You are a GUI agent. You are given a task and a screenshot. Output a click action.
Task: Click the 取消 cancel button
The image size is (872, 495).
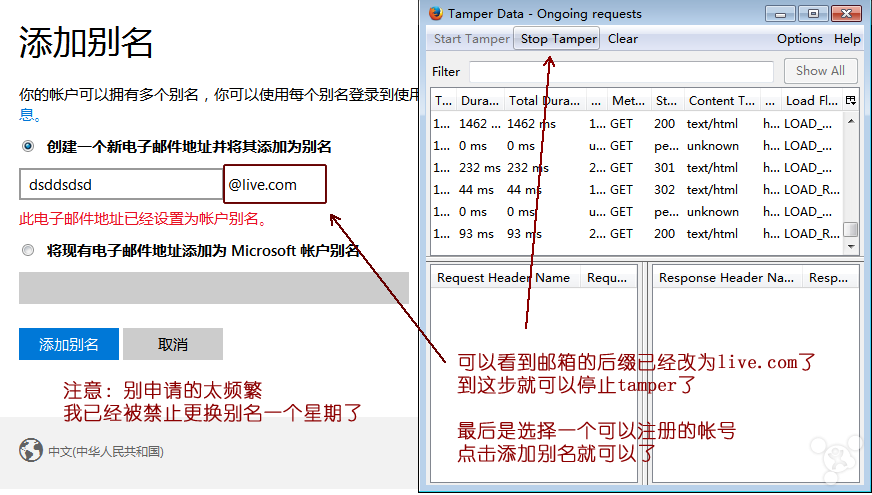pyautogui.click(x=173, y=344)
